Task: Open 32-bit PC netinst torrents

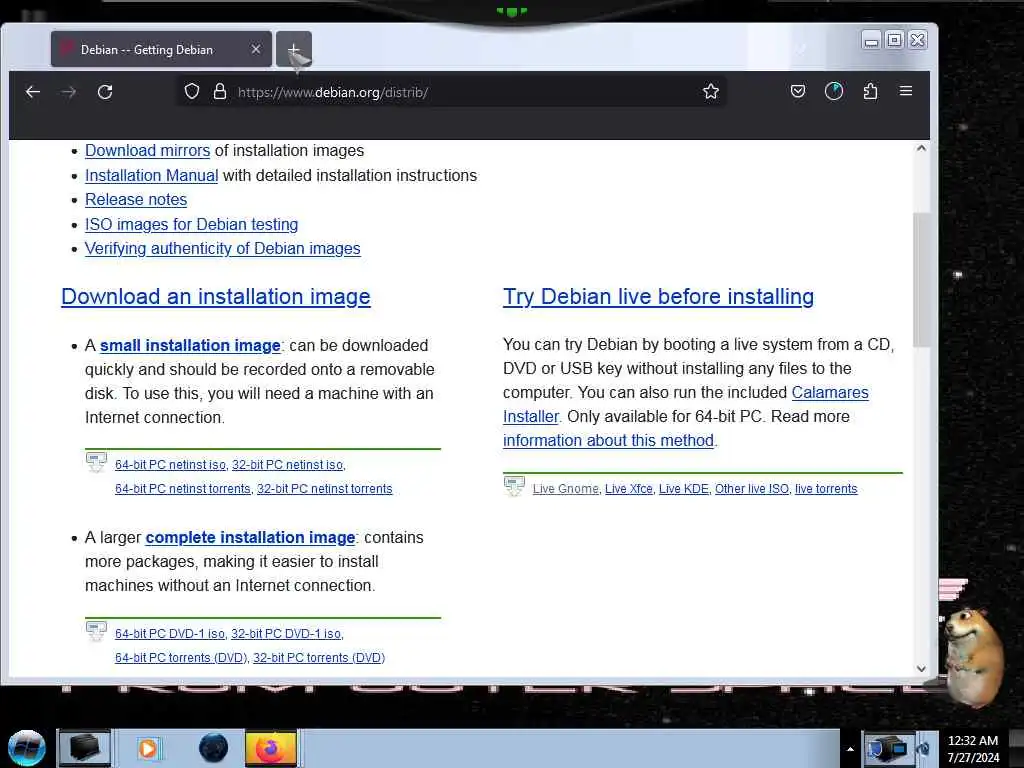Action: pyautogui.click(x=325, y=489)
